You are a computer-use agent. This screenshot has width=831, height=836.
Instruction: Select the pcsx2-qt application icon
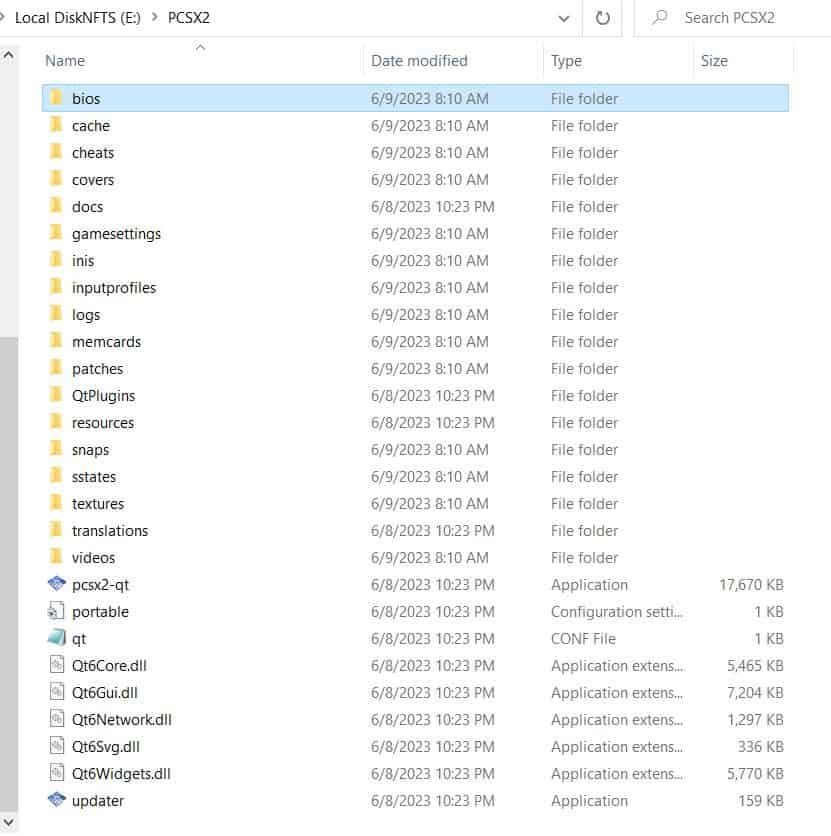coord(57,584)
